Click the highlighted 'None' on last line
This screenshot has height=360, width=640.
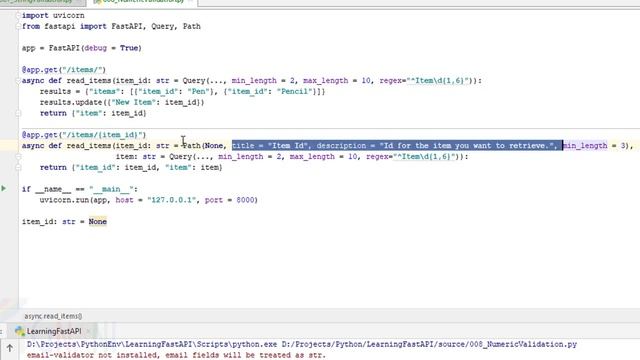(x=98, y=222)
